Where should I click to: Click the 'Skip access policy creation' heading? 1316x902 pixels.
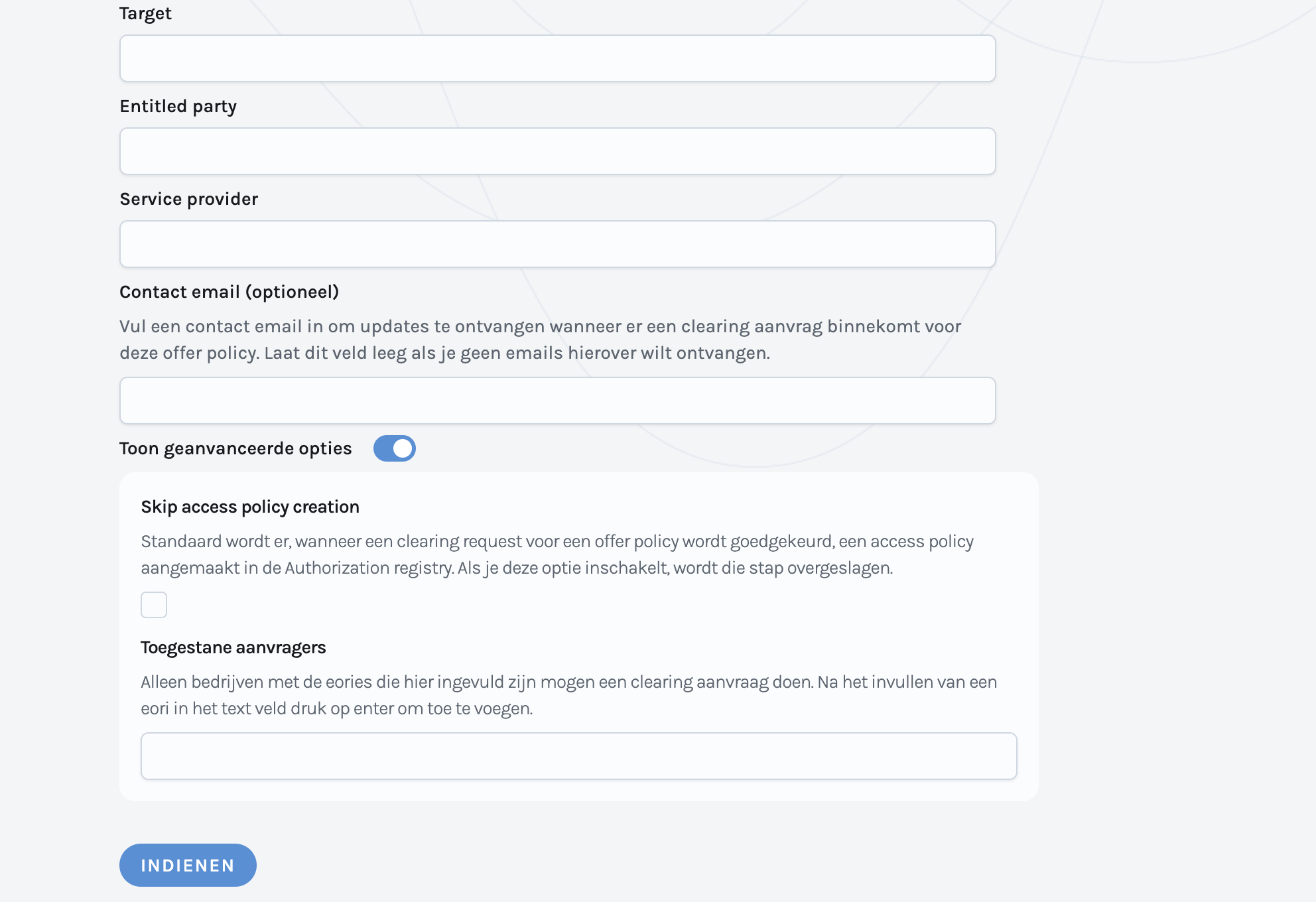250,507
